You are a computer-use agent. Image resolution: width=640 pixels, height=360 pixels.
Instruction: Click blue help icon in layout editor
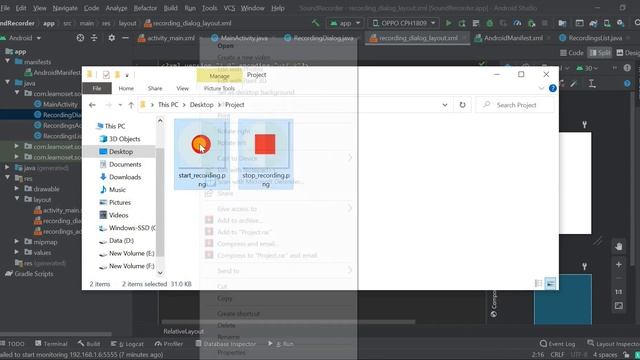pos(627,84)
